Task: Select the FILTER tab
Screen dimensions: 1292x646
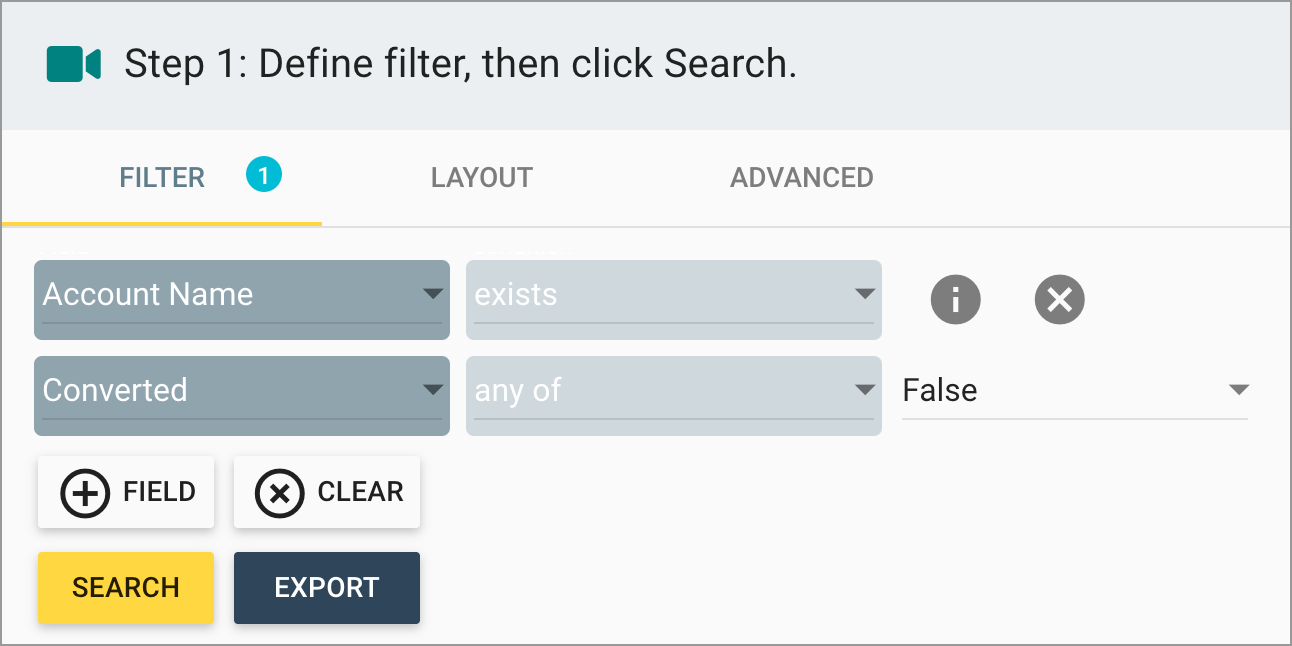Action: (162, 177)
